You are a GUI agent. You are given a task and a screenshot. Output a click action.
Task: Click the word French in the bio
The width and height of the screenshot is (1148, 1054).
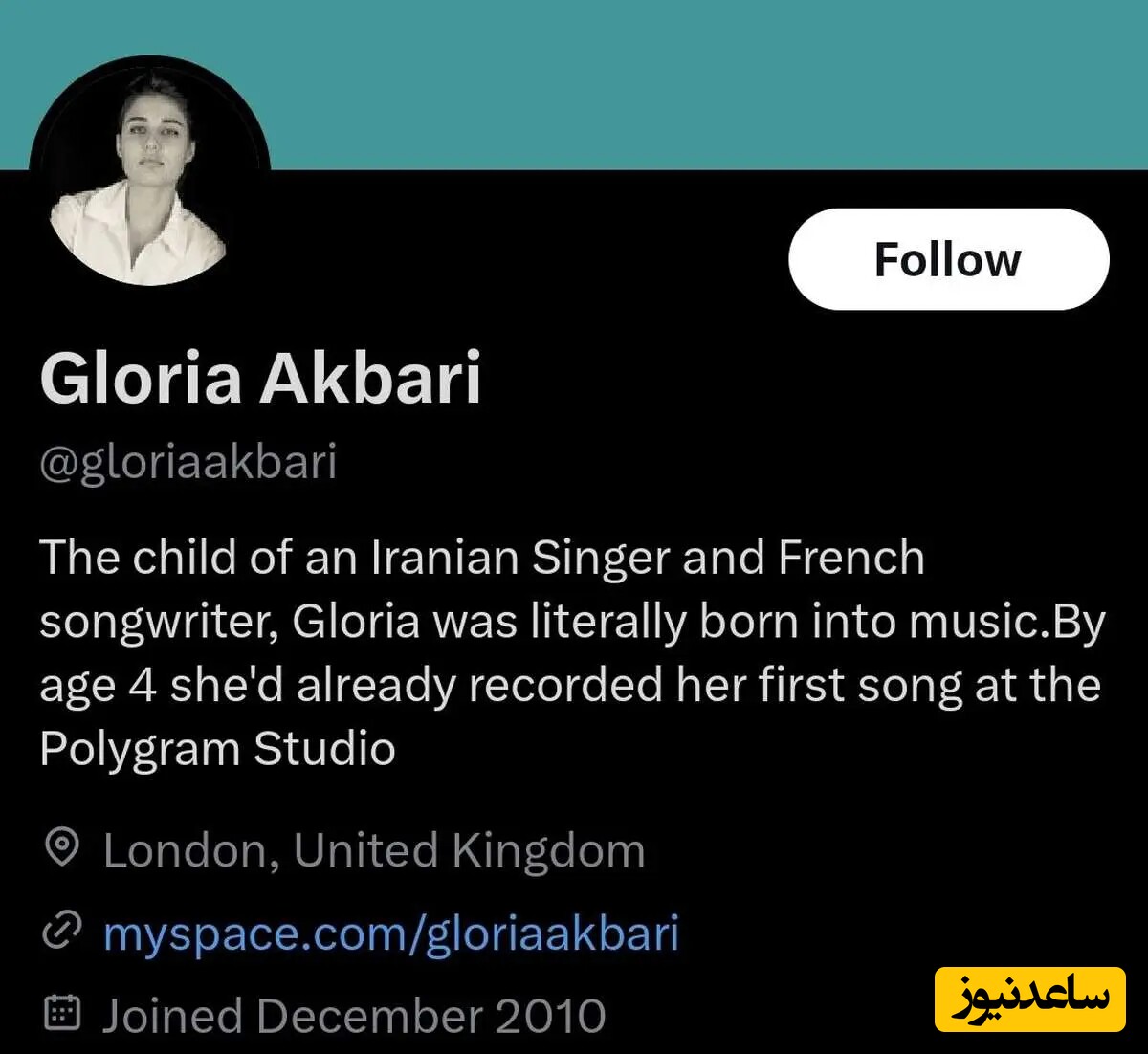(x=851, y=558)
